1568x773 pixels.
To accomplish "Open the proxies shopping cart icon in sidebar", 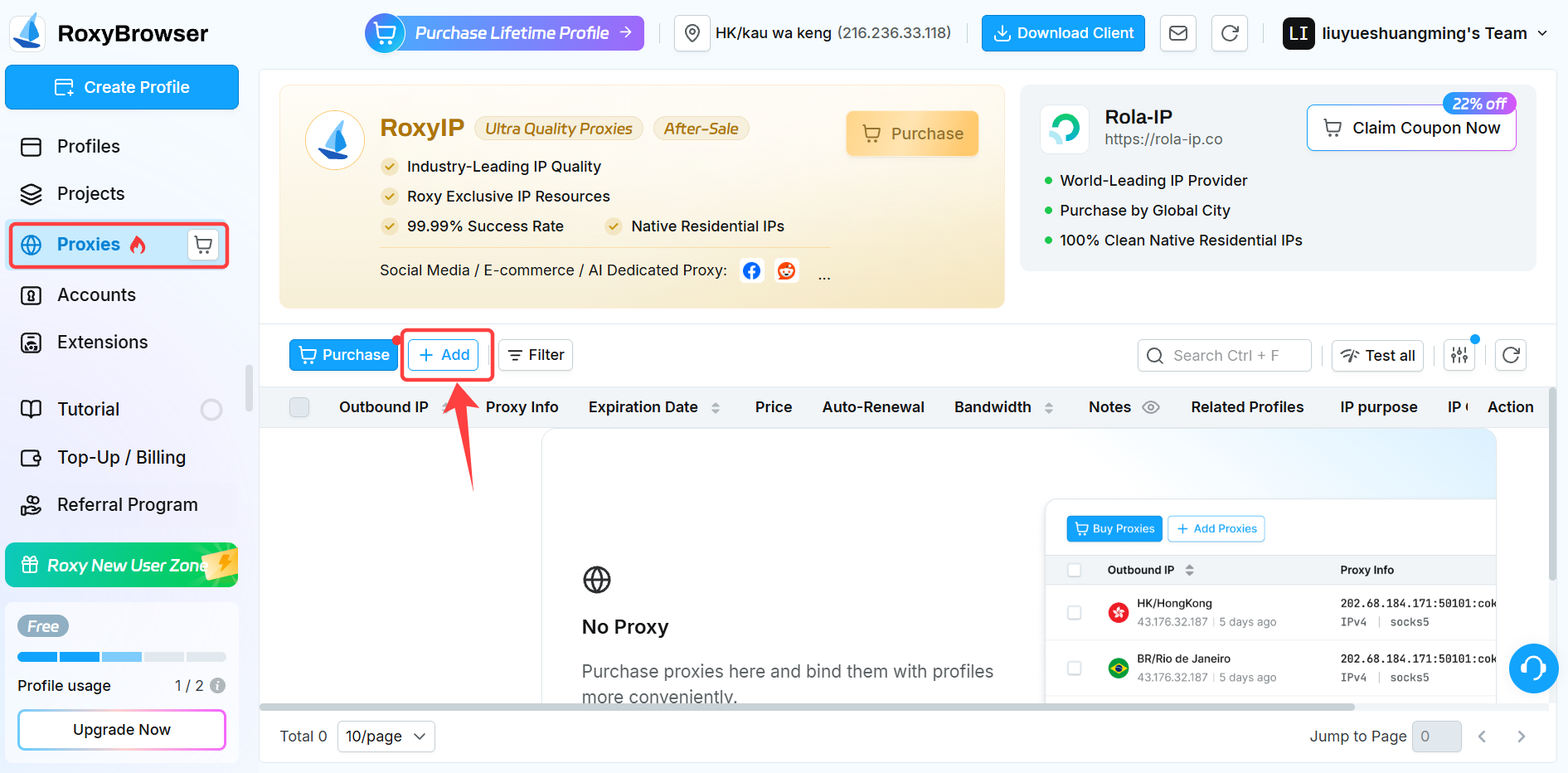I will tap(203, 245).
